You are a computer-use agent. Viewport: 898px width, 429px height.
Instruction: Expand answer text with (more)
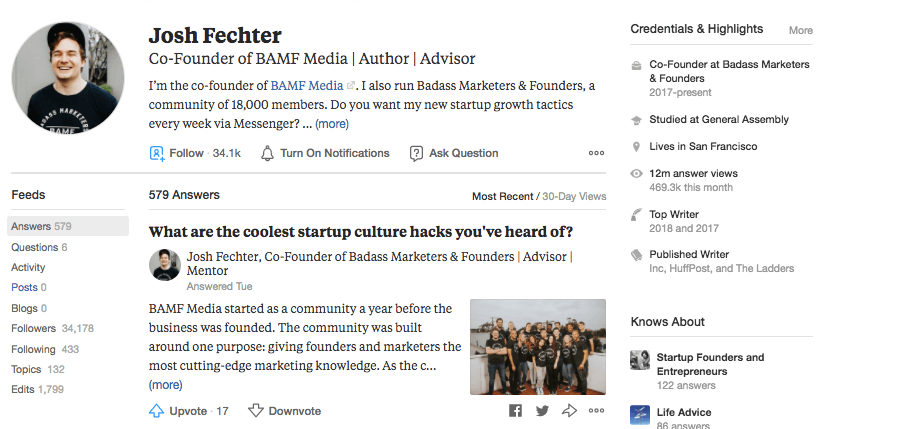click(x=166, y=385)
